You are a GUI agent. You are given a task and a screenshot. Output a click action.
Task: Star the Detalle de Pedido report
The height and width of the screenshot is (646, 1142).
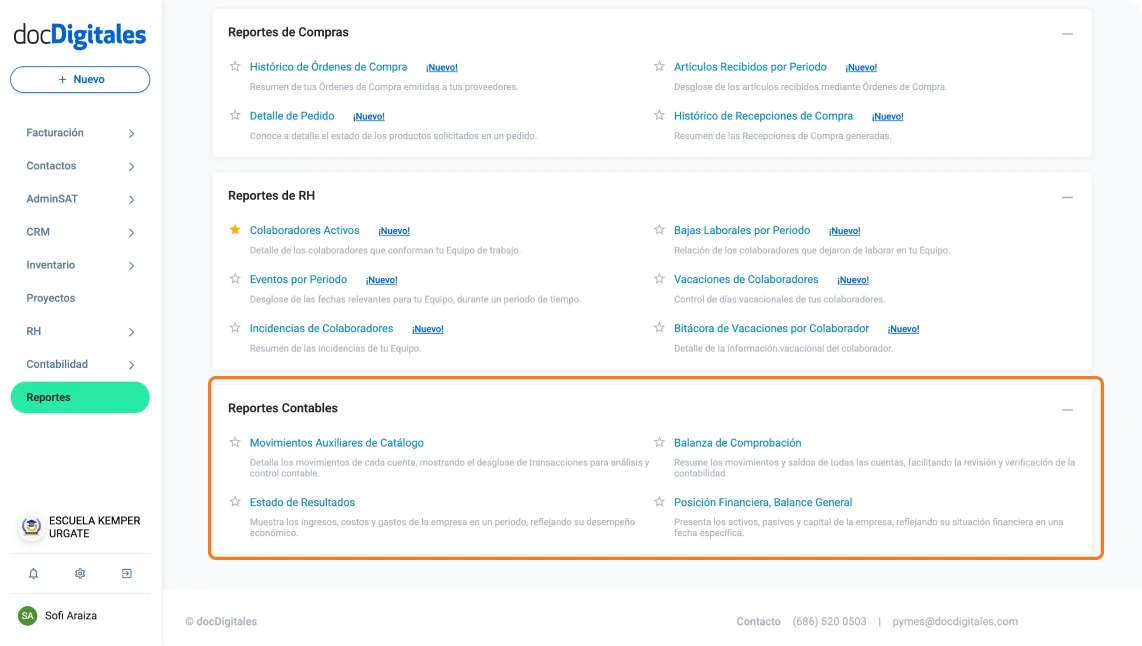click(234, 115)
